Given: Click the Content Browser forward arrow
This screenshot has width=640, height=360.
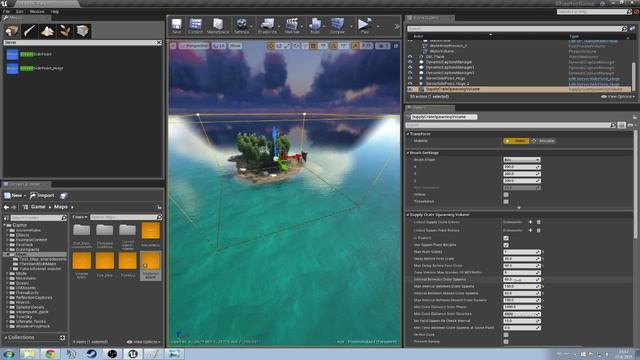Looking at the screenshot, I should click(13, 207).
